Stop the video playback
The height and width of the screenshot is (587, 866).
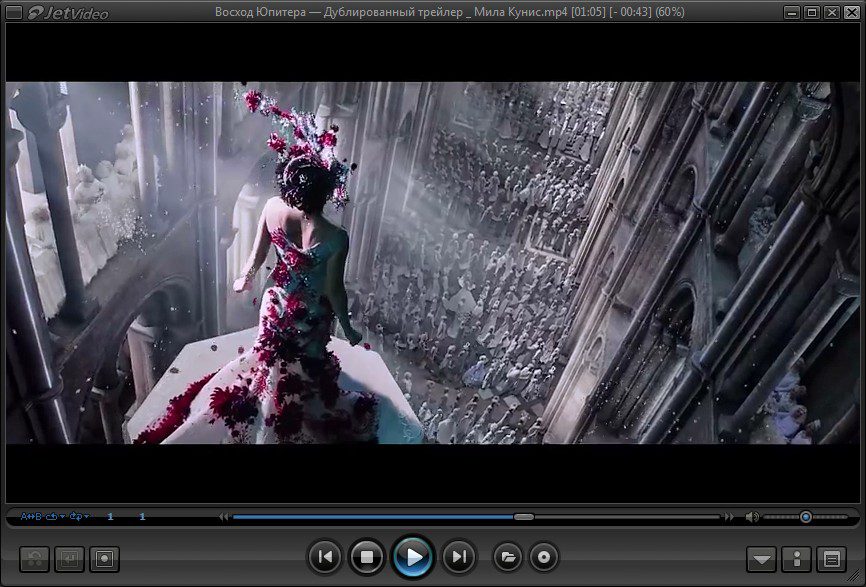pyautogui.click(x=367, y=557)
